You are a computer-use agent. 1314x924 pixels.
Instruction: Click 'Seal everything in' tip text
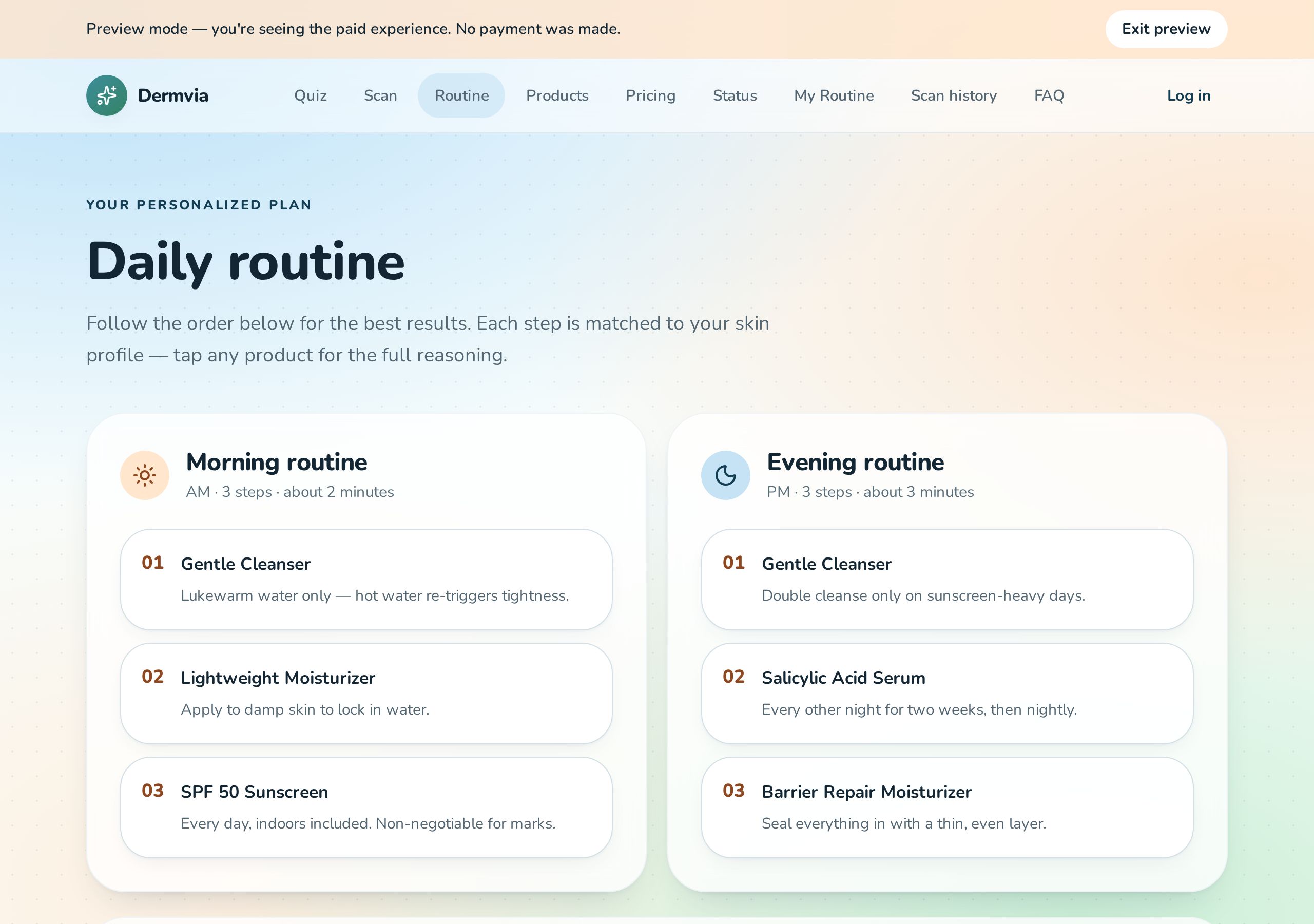tap(904, 823)
